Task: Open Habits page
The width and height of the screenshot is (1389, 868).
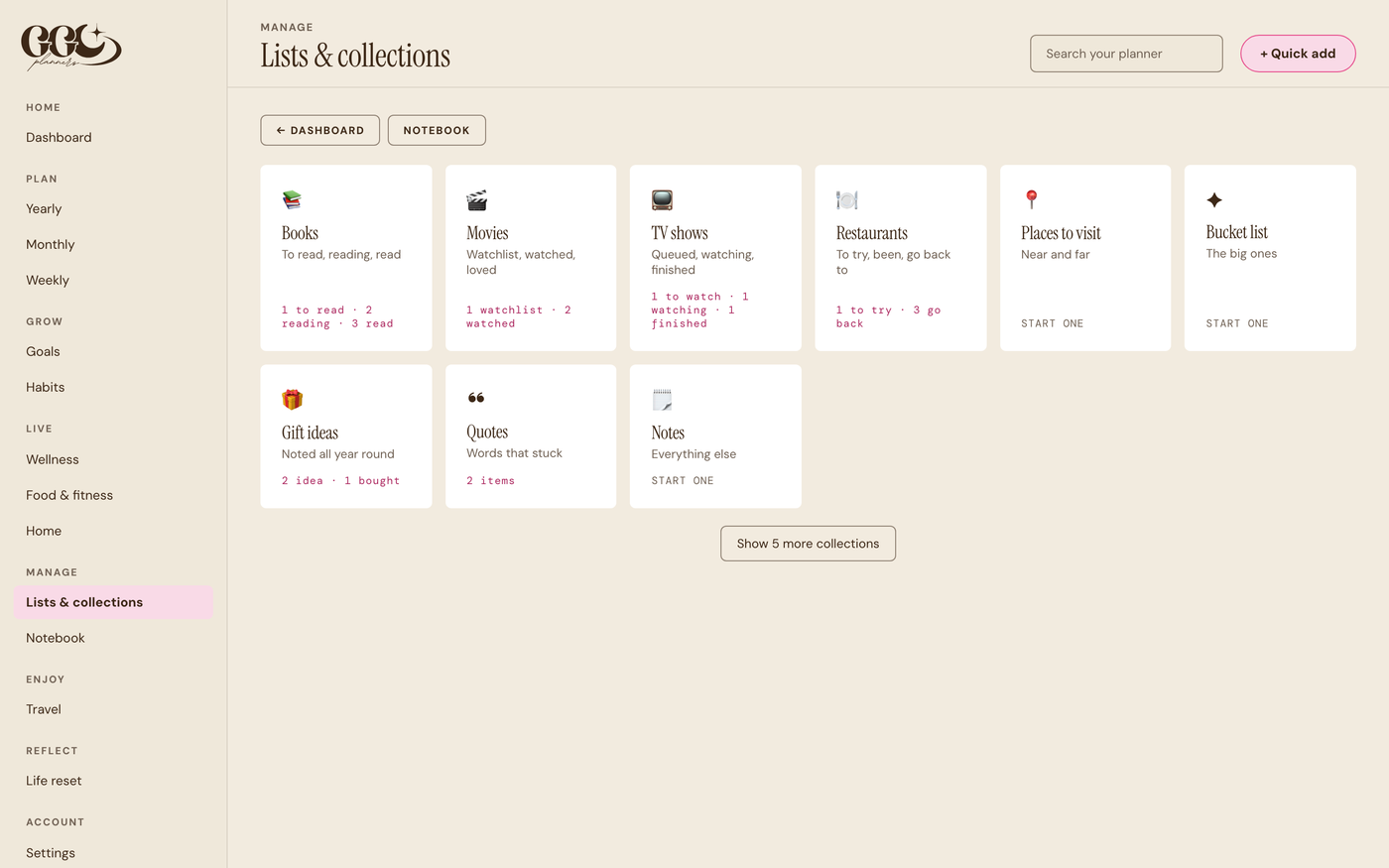Action: pos(45,387)
